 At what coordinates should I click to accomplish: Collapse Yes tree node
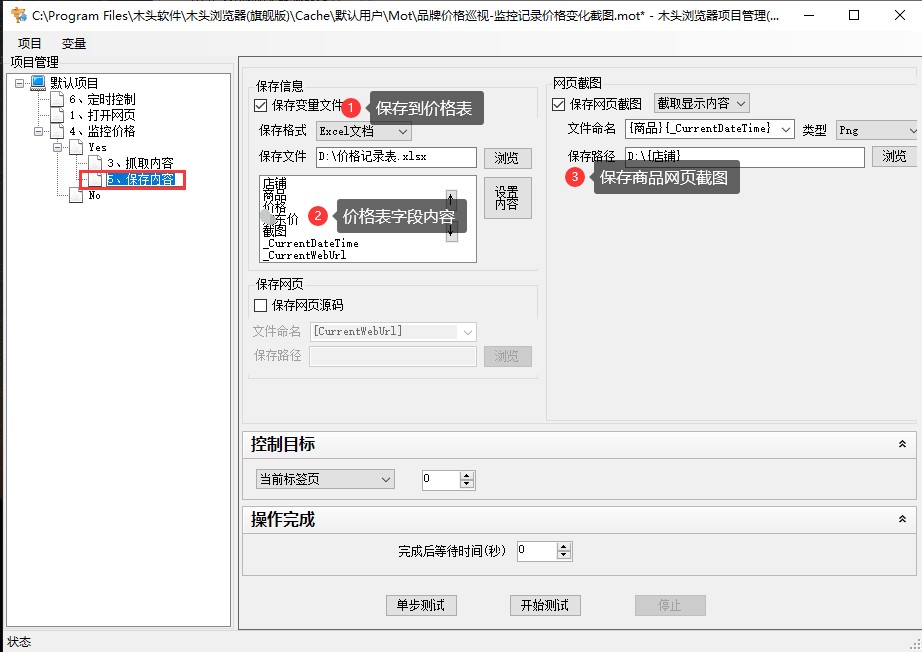click(57, 147)
